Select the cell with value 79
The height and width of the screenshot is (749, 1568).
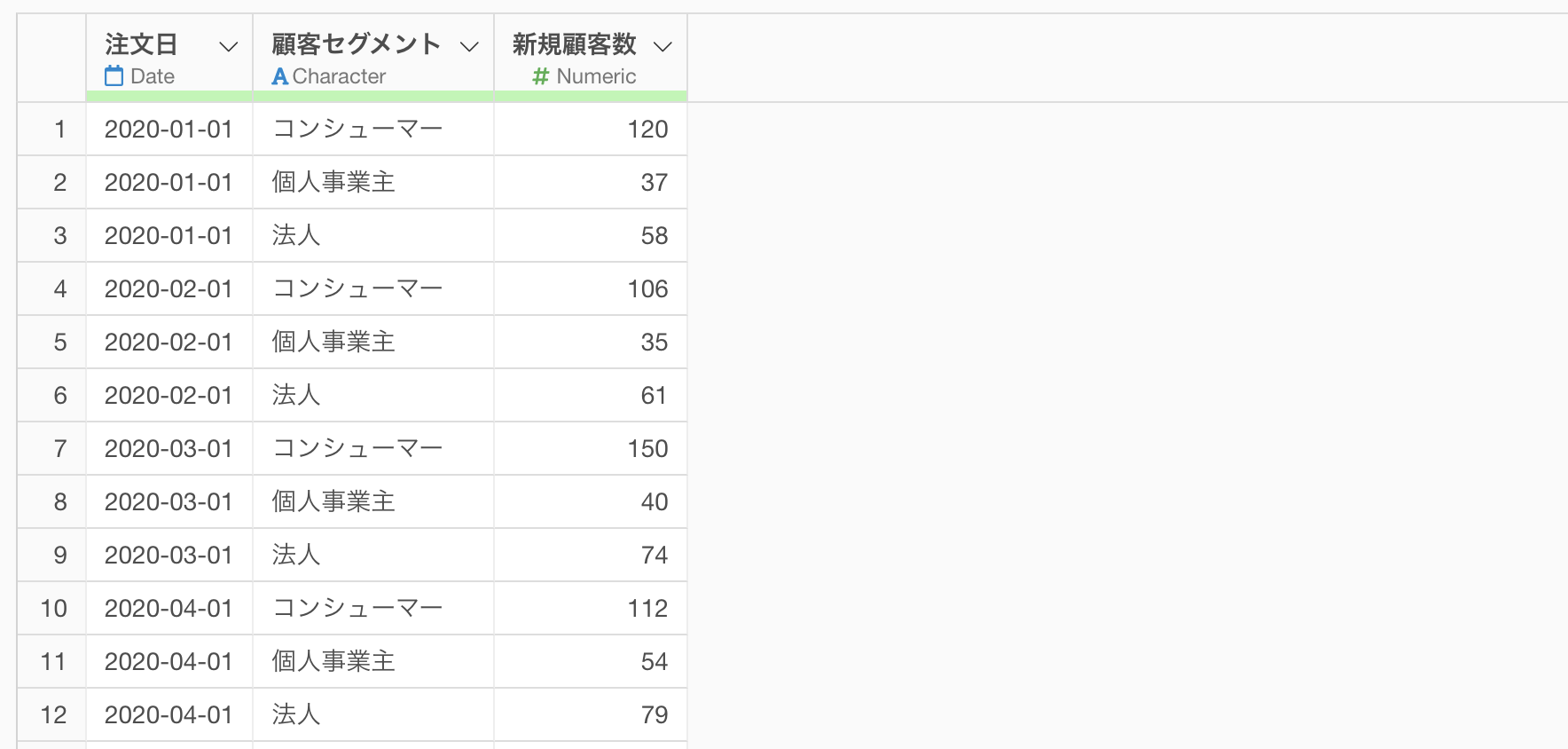coord(654,715)
